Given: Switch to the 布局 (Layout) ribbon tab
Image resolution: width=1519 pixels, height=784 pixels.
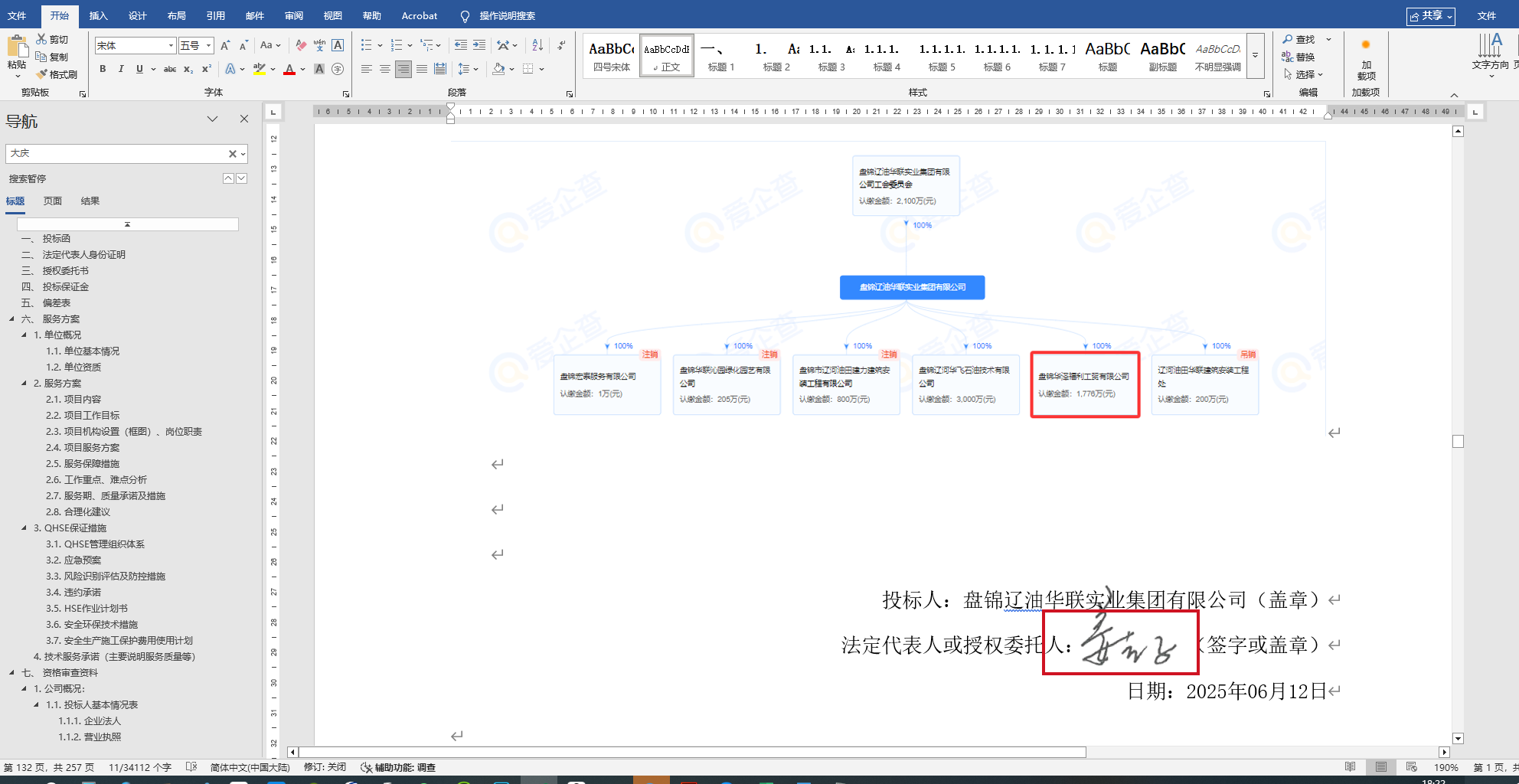Looking at the screenshot, I should click(x=176, y=15).
